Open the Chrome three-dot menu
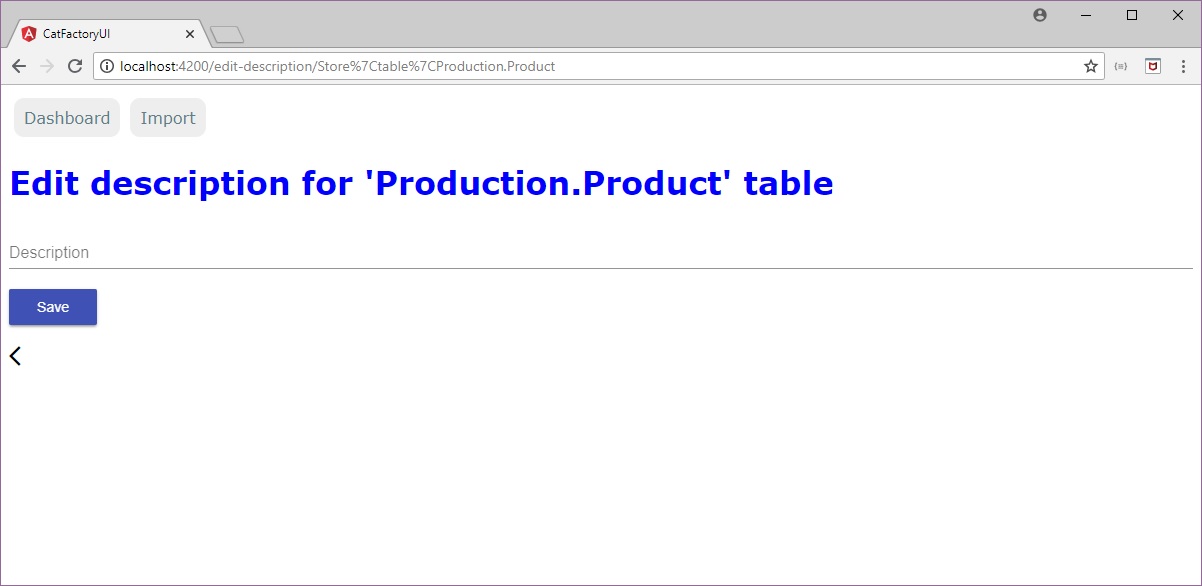The image size is (1202, 586). 1183,66
